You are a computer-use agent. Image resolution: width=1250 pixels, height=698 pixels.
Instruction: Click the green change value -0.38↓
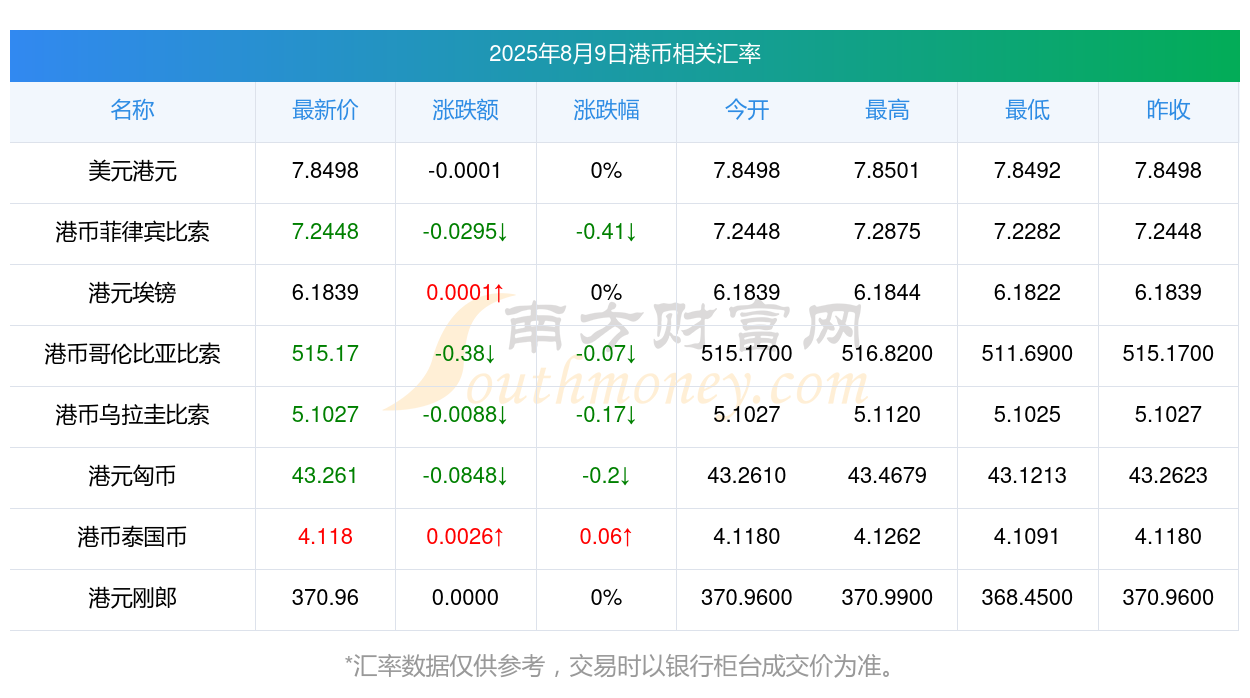pos(465,354)
